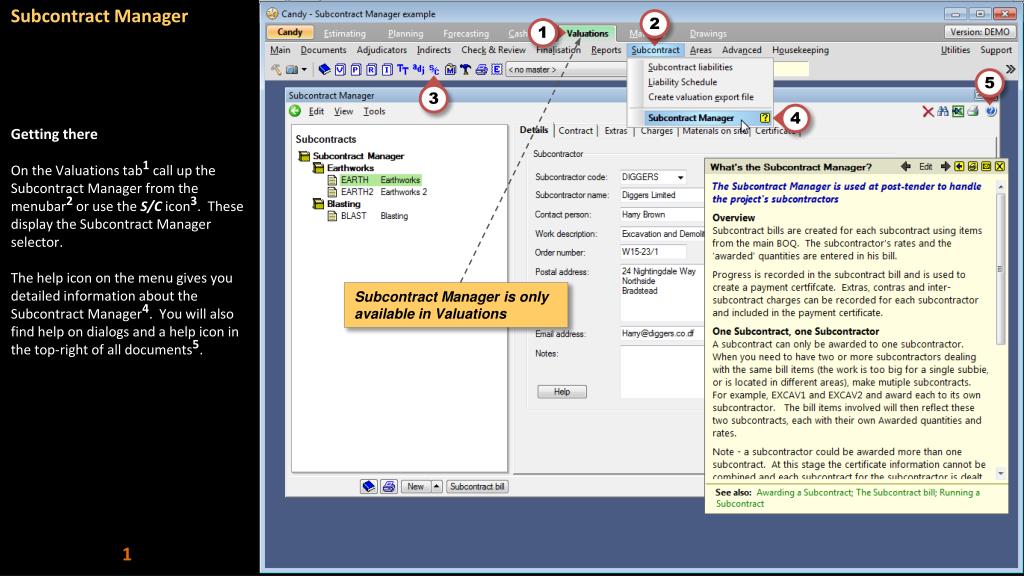Expand the arrow next to New button
This screenshot has height=576, width=1024.
coord(436,486)
